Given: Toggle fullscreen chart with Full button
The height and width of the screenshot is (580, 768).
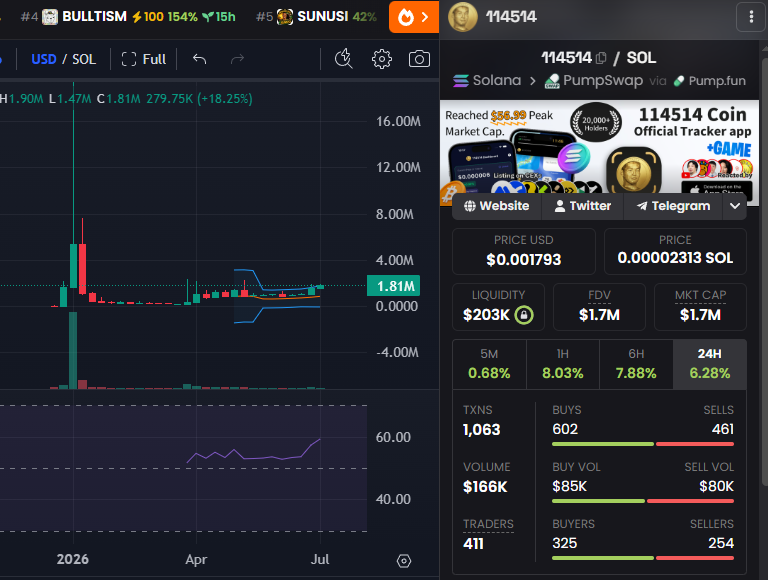Looking at the screenshot, I should [144, 59].
